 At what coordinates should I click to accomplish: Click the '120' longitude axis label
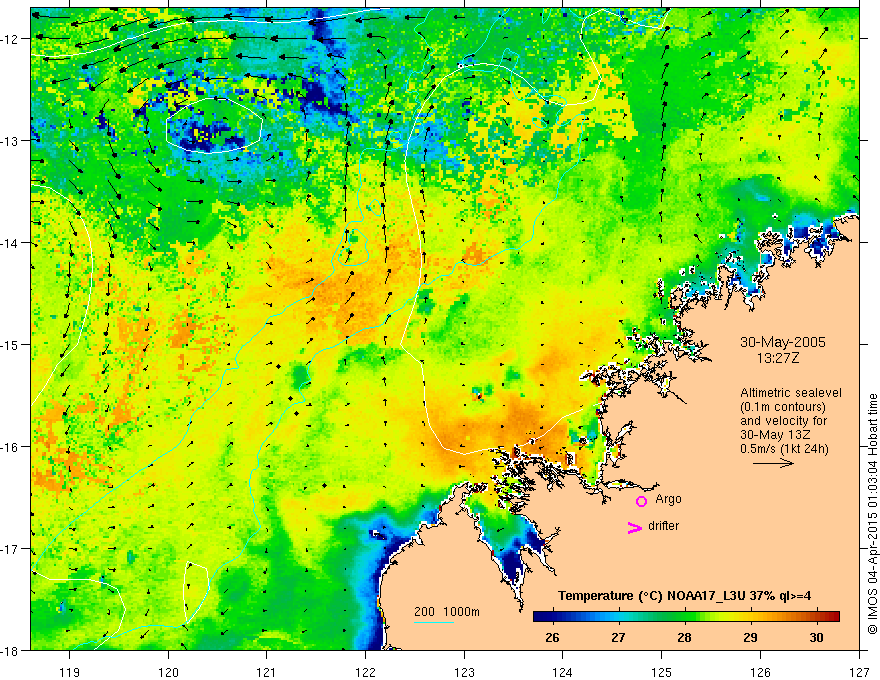(168, 672)
